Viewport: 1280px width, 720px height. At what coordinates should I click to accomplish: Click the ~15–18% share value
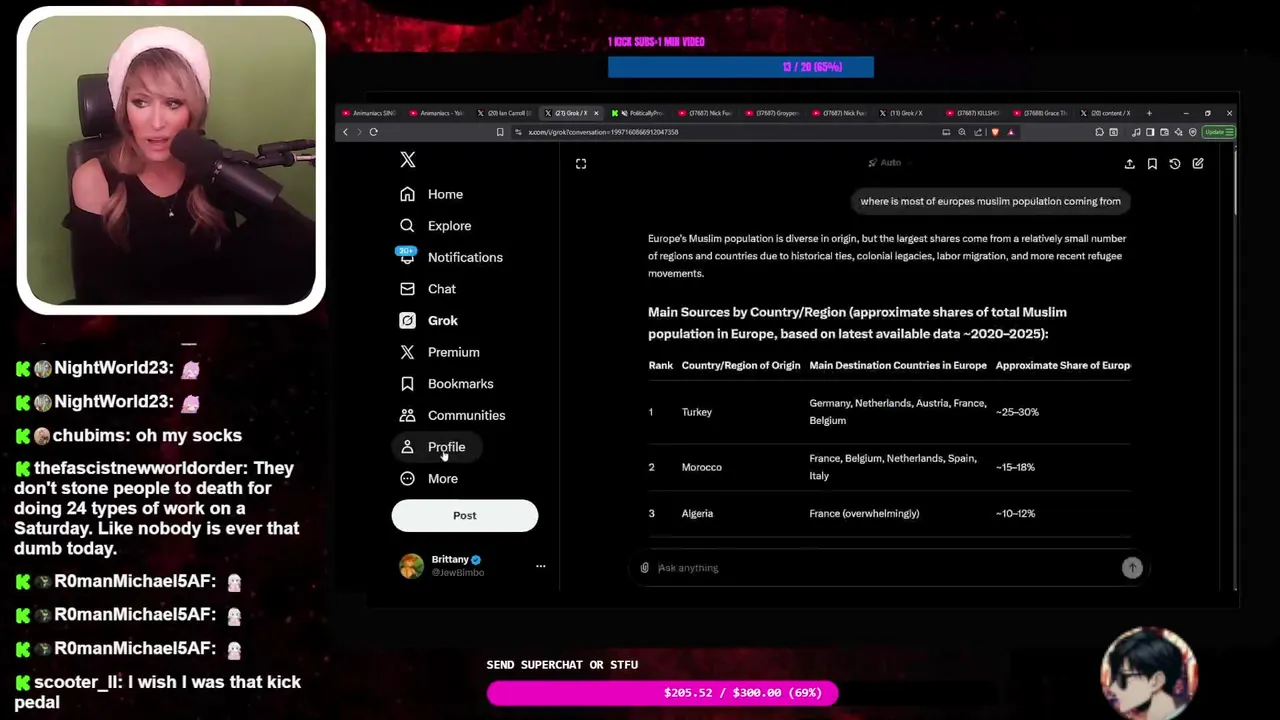pos(1015,467)
